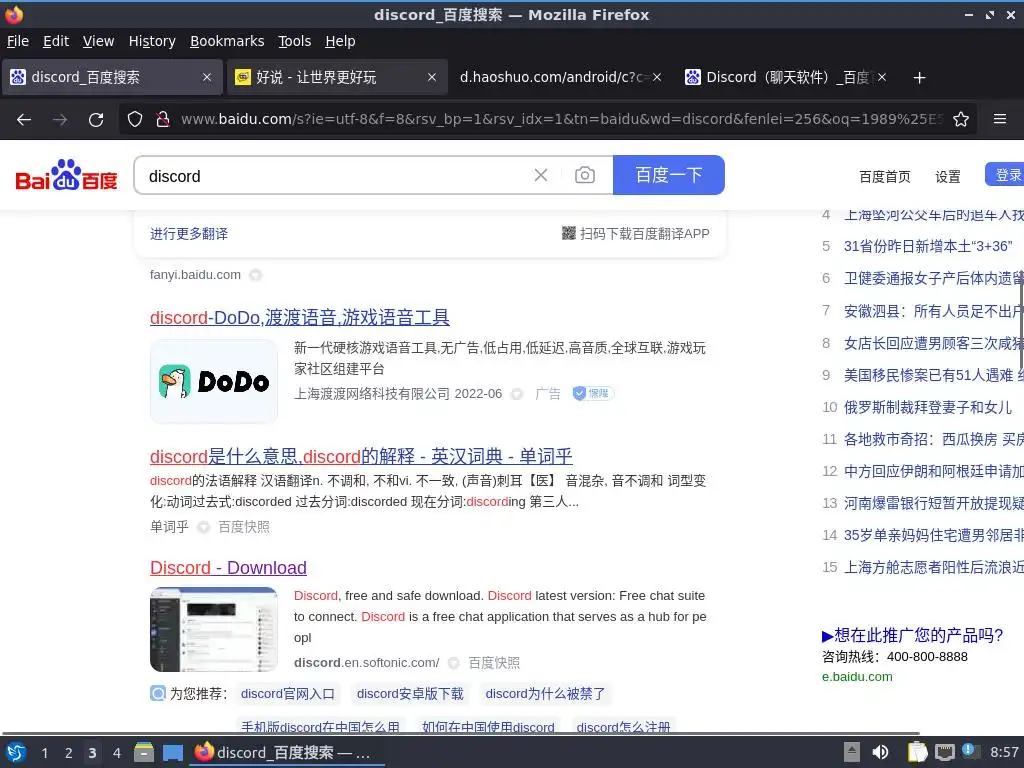Click the network monitor tray icon
1024x768 pixels.
[x=944, y=752]
